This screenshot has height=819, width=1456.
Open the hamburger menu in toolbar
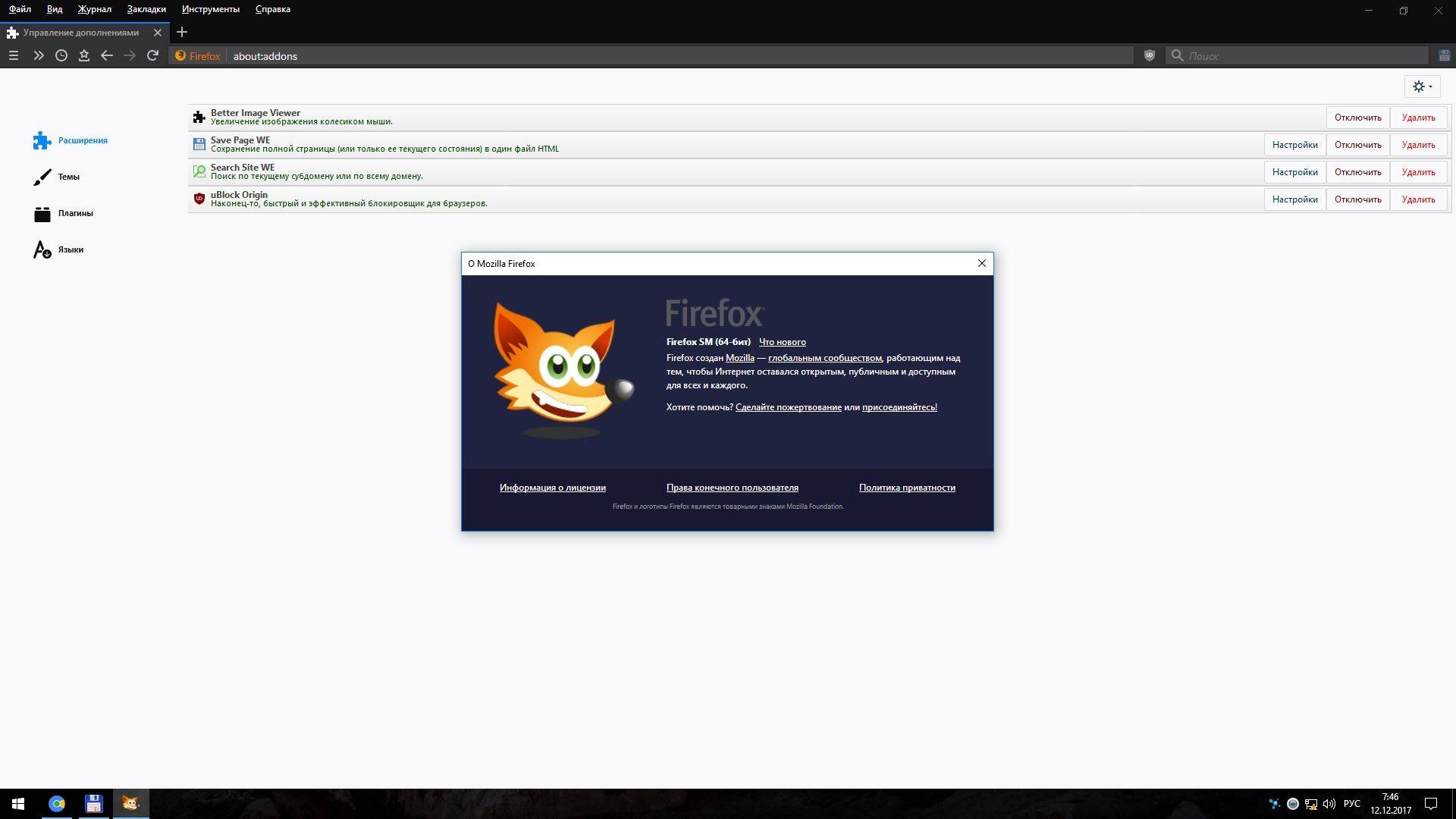click(13, 55)
